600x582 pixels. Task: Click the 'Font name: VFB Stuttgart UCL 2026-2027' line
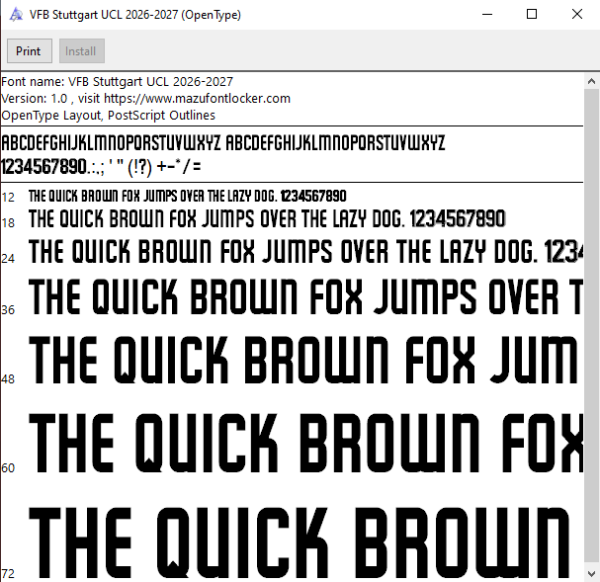click(117, 82)
